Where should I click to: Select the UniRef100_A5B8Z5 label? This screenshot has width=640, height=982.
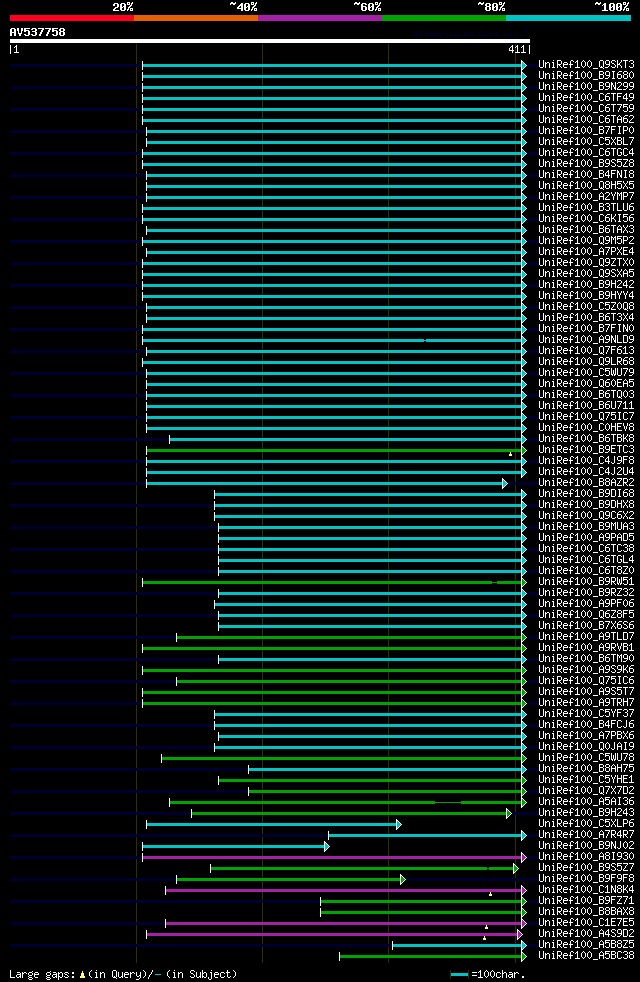pos(586,944)
